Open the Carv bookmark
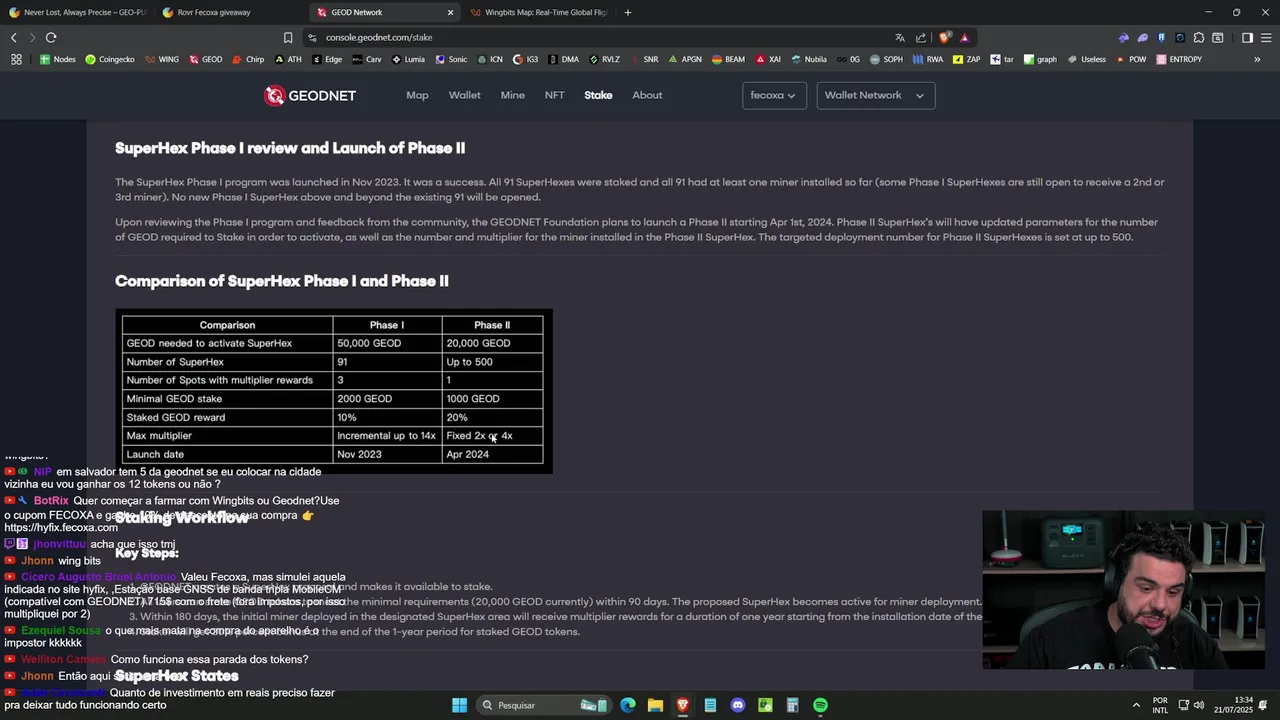This screenshot has height=720, width=1280. pos(366,59)
